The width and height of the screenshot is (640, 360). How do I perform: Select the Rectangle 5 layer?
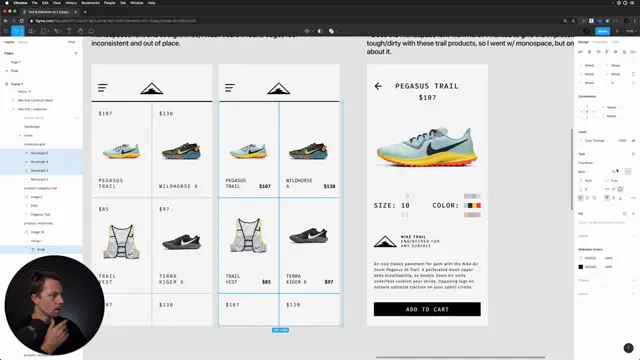(41, 153)
